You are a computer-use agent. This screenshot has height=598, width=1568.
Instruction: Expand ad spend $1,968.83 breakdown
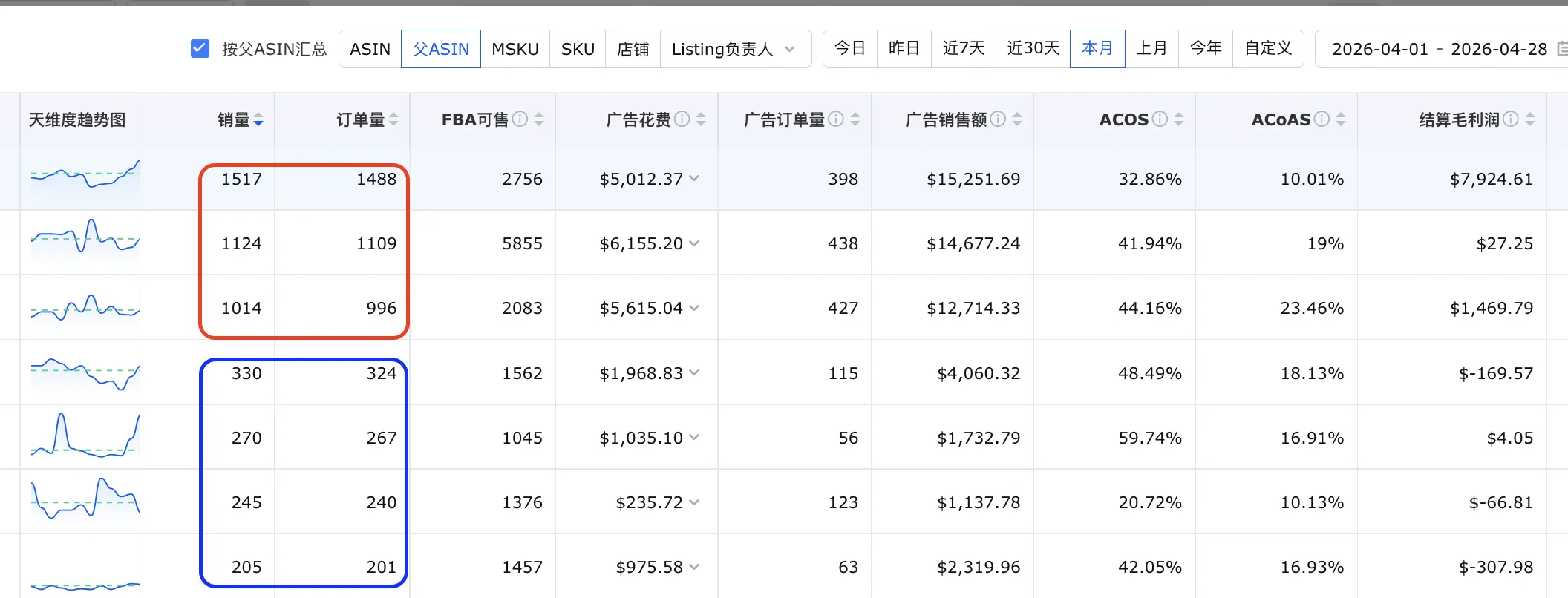694,373
